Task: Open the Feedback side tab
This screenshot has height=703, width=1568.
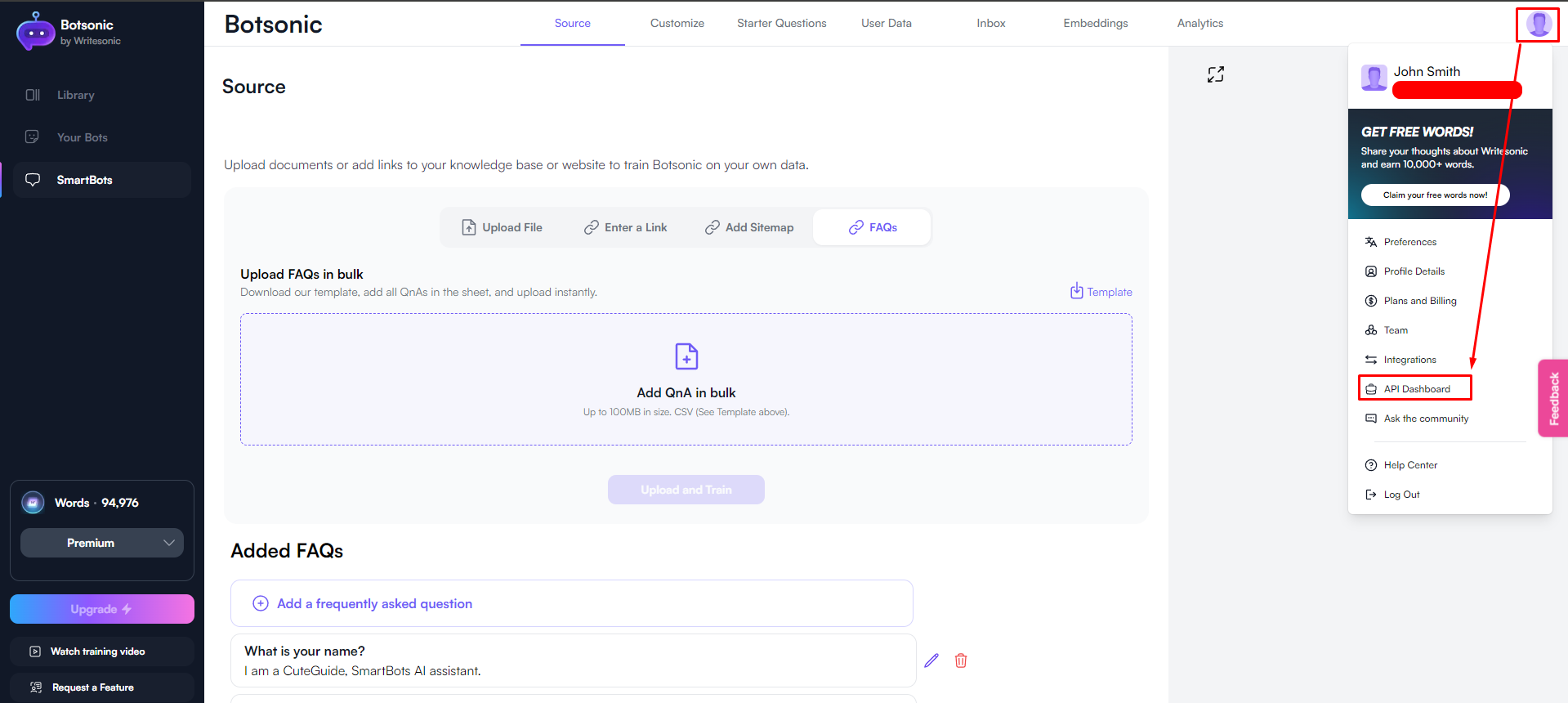Action: pos(1553,398)
